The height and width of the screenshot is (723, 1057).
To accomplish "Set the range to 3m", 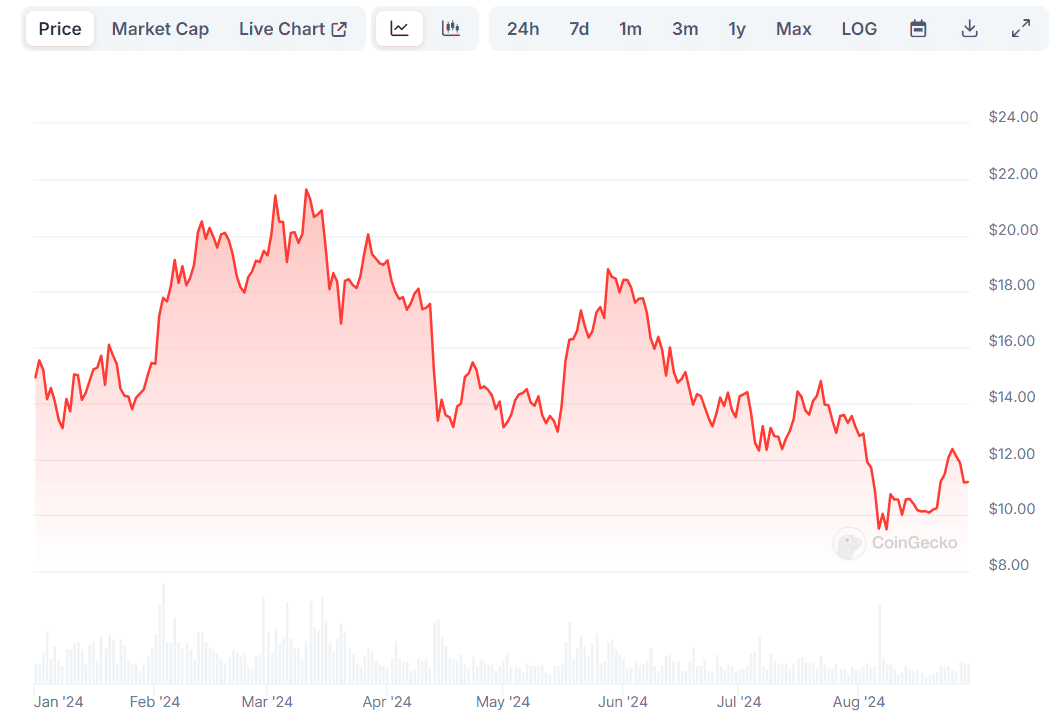I will (x=685, y=29).
